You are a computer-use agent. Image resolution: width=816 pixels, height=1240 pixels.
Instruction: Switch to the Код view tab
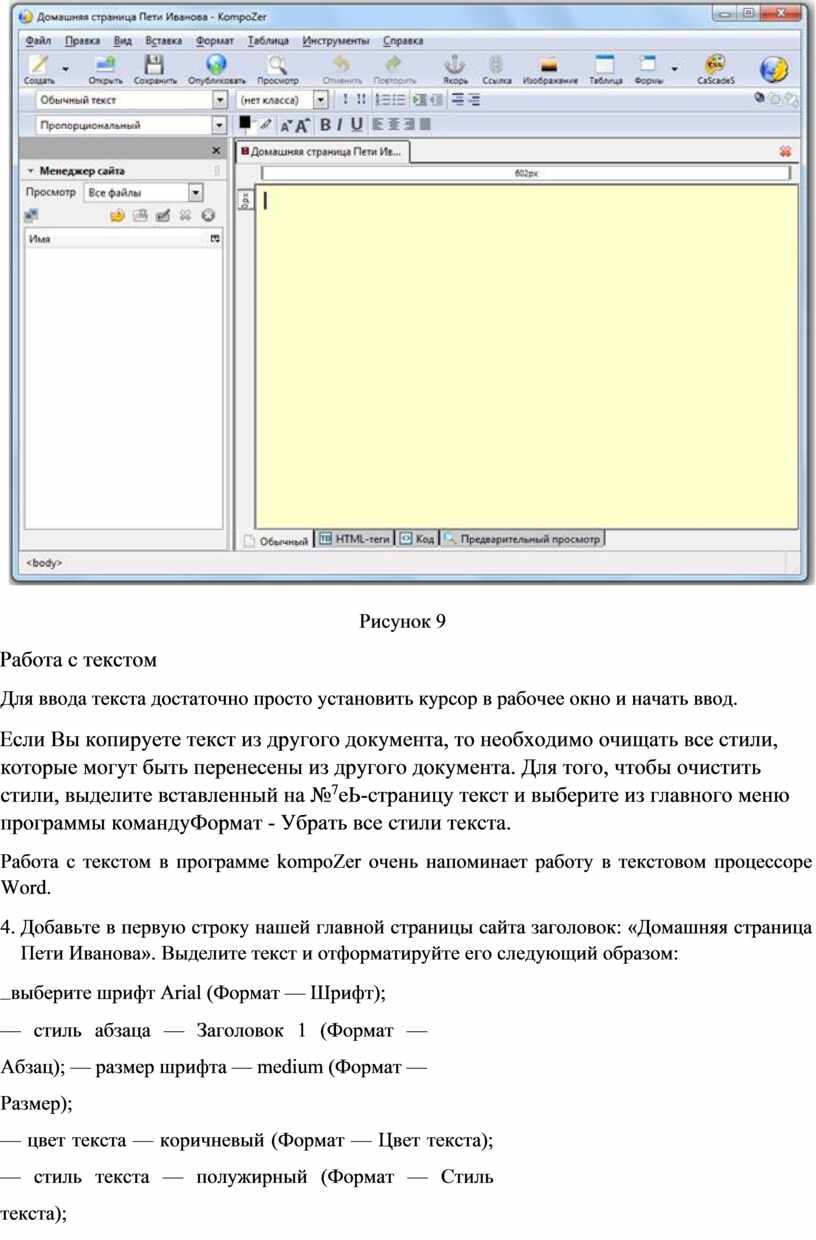coord(417,539)
